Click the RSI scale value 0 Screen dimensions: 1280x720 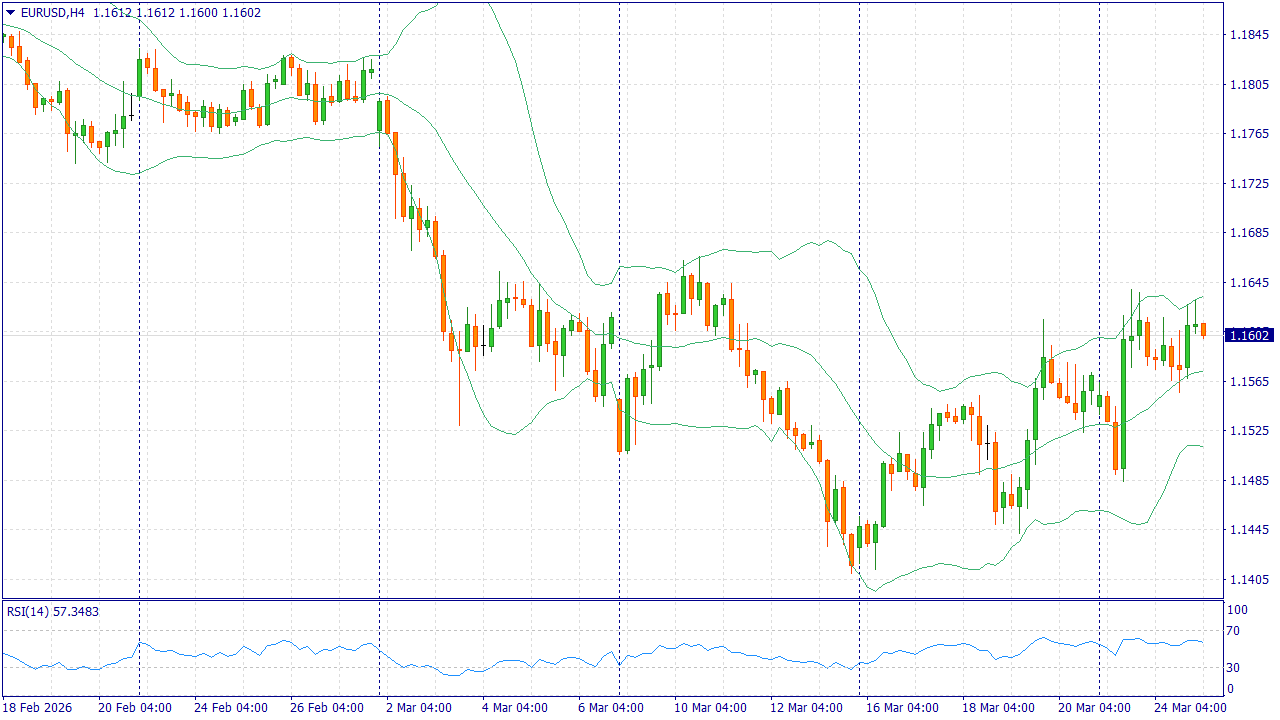point(1231,689)
